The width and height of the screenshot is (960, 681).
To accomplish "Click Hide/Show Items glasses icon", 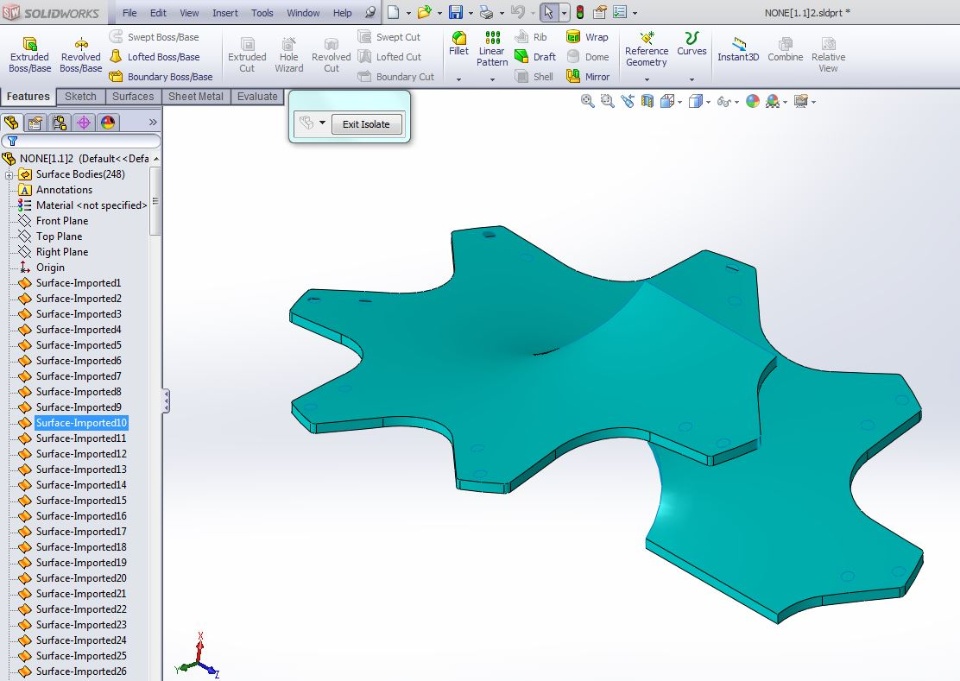I will point(724,102).
